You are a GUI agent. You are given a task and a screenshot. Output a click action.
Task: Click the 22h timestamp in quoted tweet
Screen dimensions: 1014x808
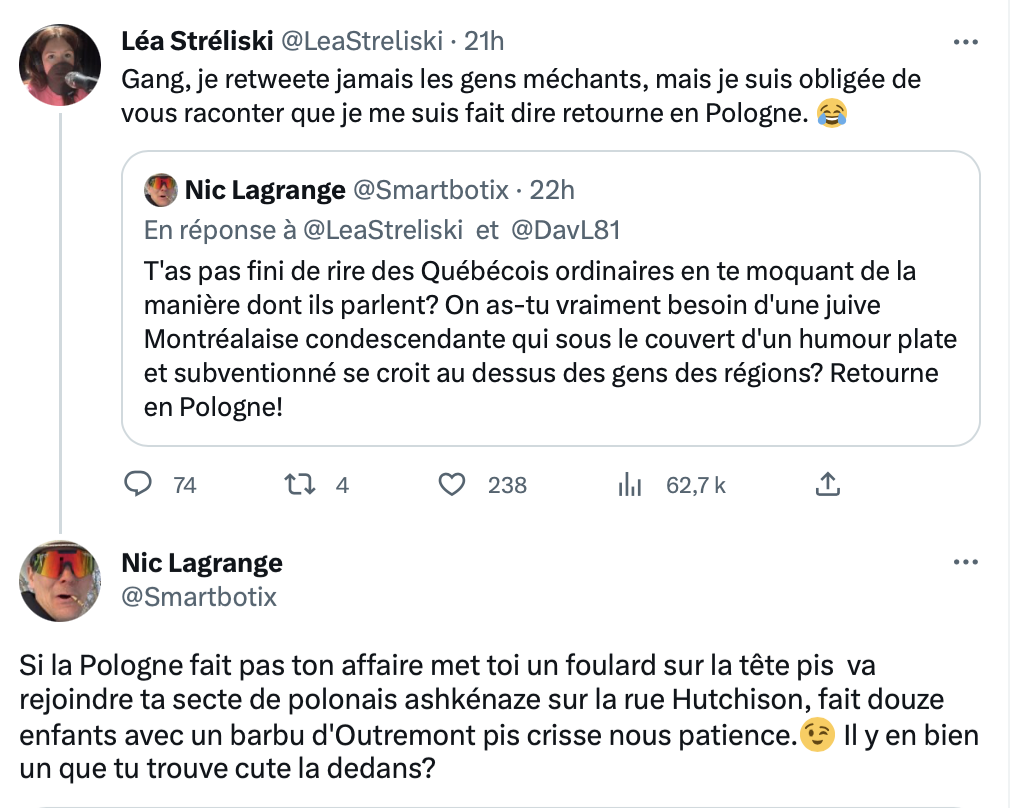coord(552,189)
